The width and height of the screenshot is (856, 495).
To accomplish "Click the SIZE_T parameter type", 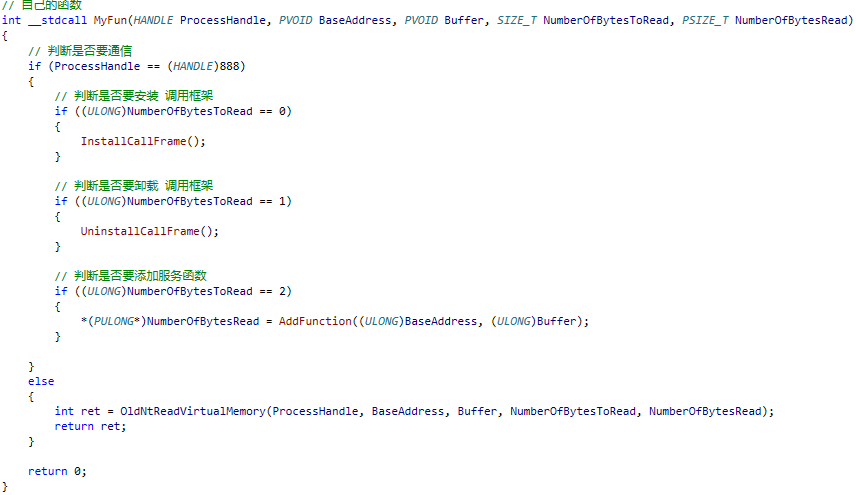I will point(516,20).
